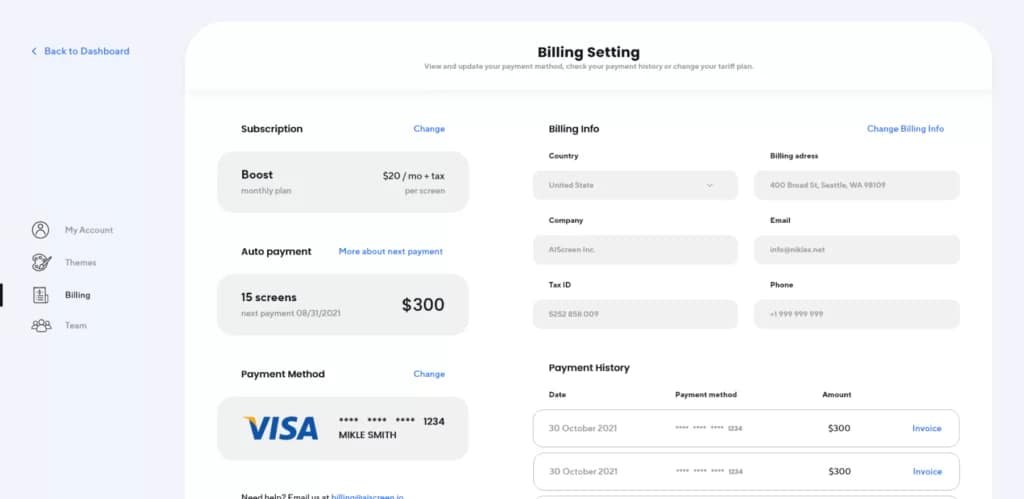Open Invoice for first payment row
1024x499 pixels.
click(926, 428)
